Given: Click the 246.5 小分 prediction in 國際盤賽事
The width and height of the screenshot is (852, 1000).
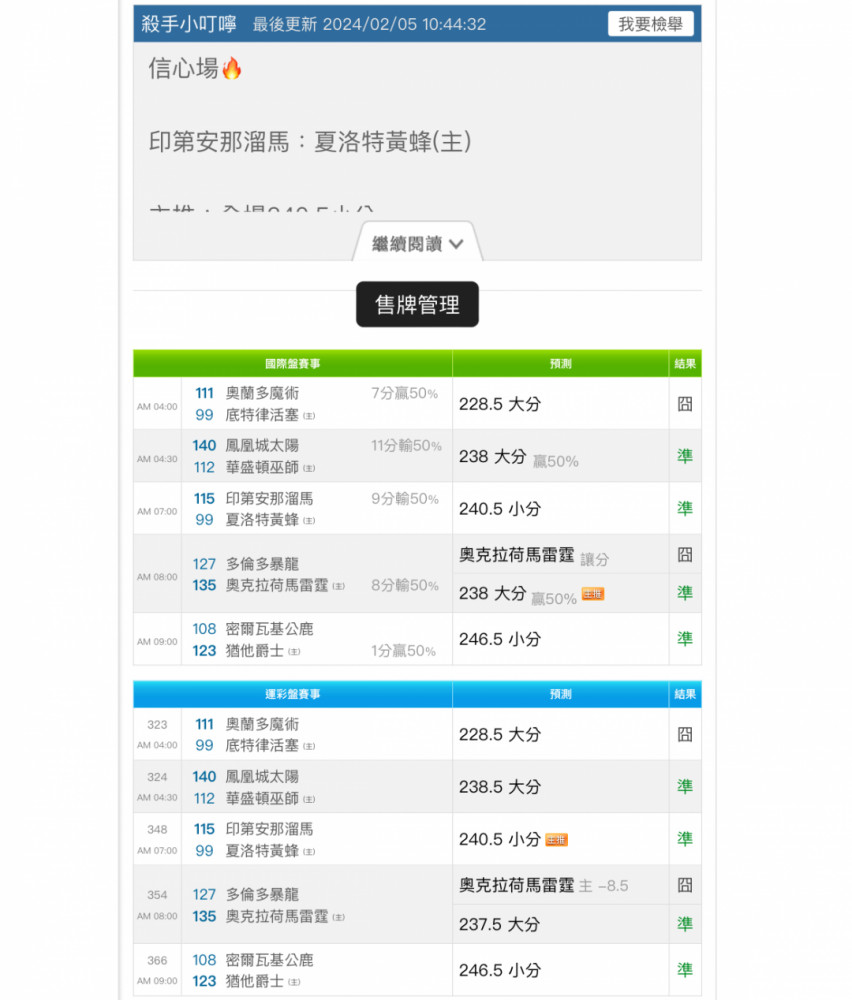Looking at the screenshot, I should coord(500,638).
